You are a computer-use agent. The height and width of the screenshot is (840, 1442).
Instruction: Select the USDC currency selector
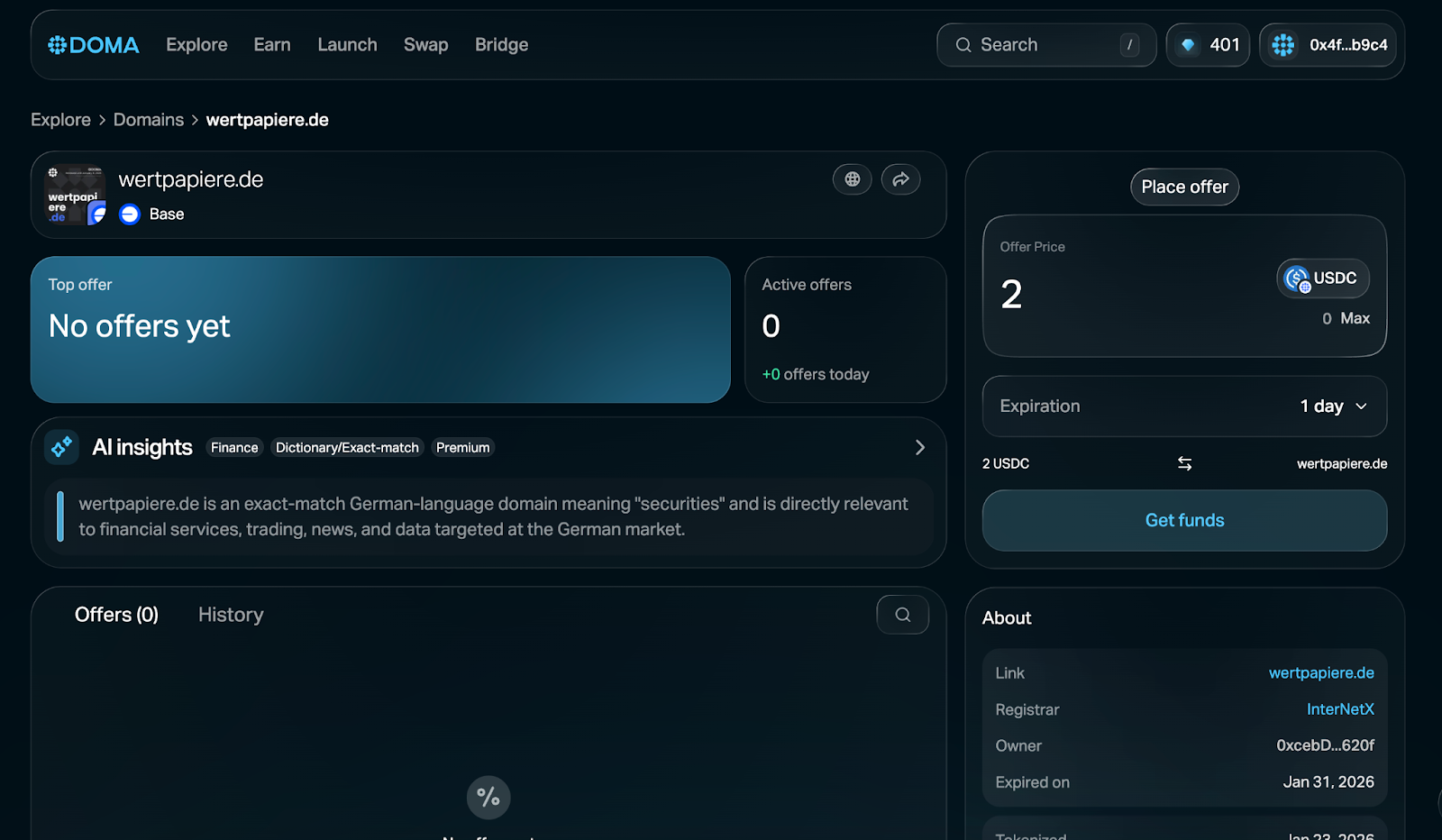(1322, 278)
